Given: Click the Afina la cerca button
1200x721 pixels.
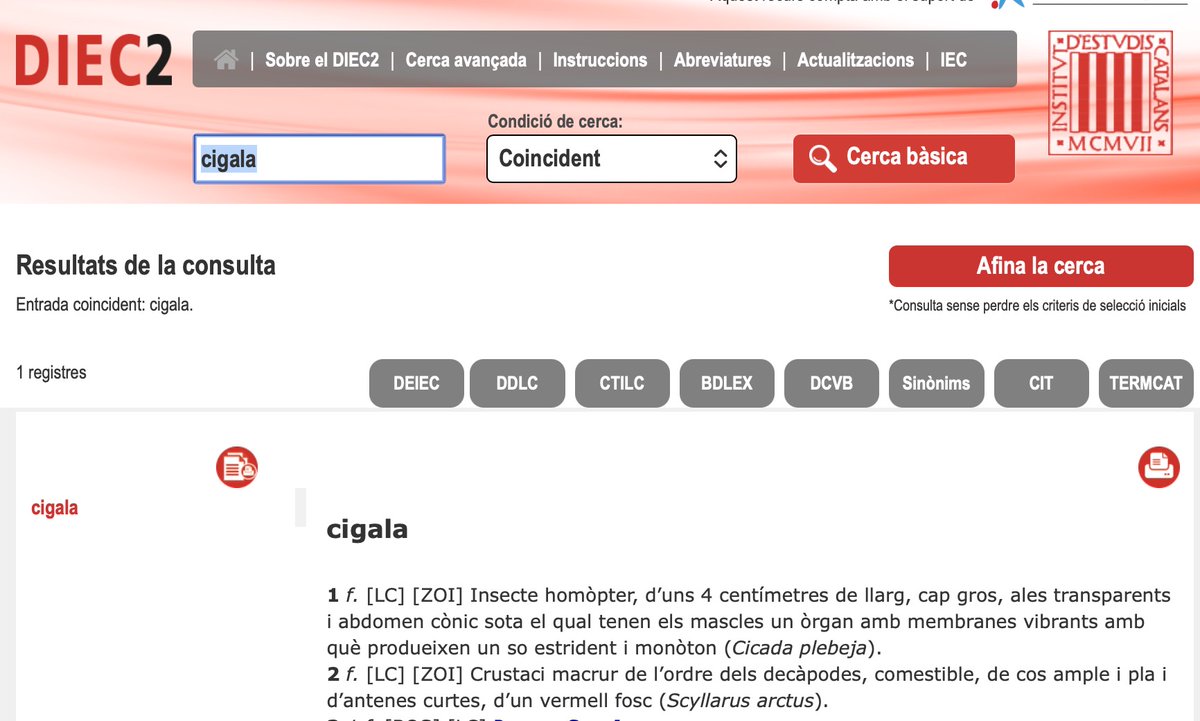Looking at the screenshot, I should 1041,267.
